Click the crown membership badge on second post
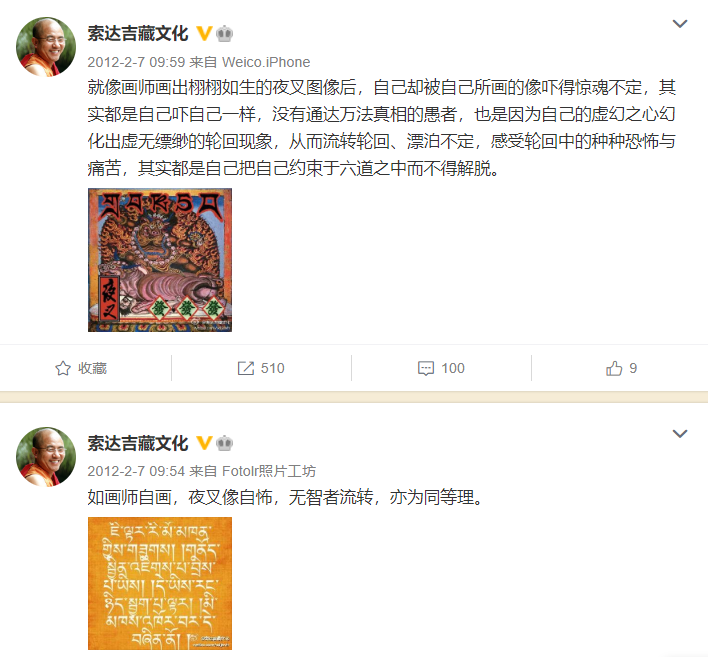Image resolution: width=708 pixels, height=657 pixels. click(224, 443)
